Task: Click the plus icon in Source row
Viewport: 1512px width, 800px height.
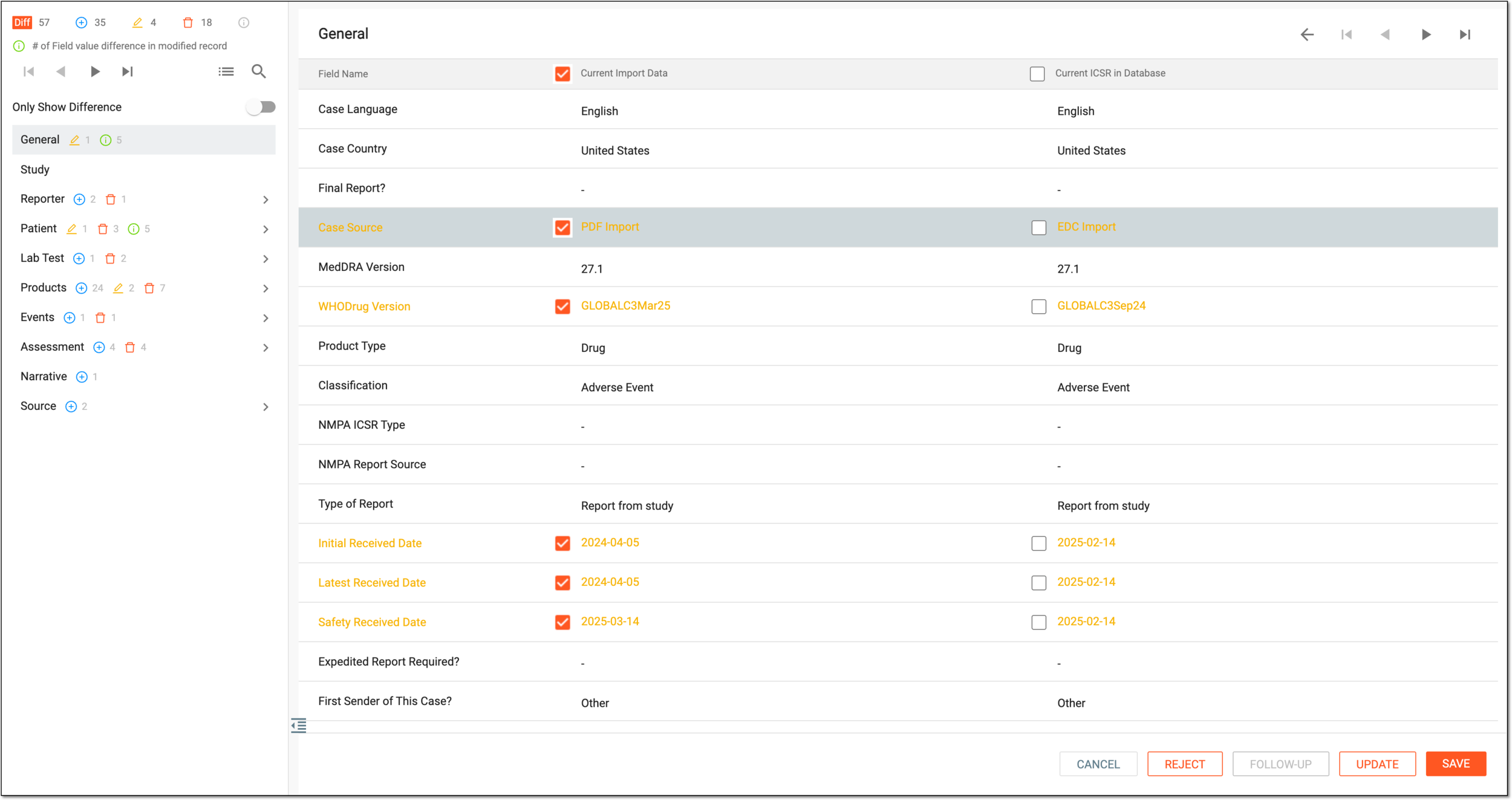Action: [71, 406]
